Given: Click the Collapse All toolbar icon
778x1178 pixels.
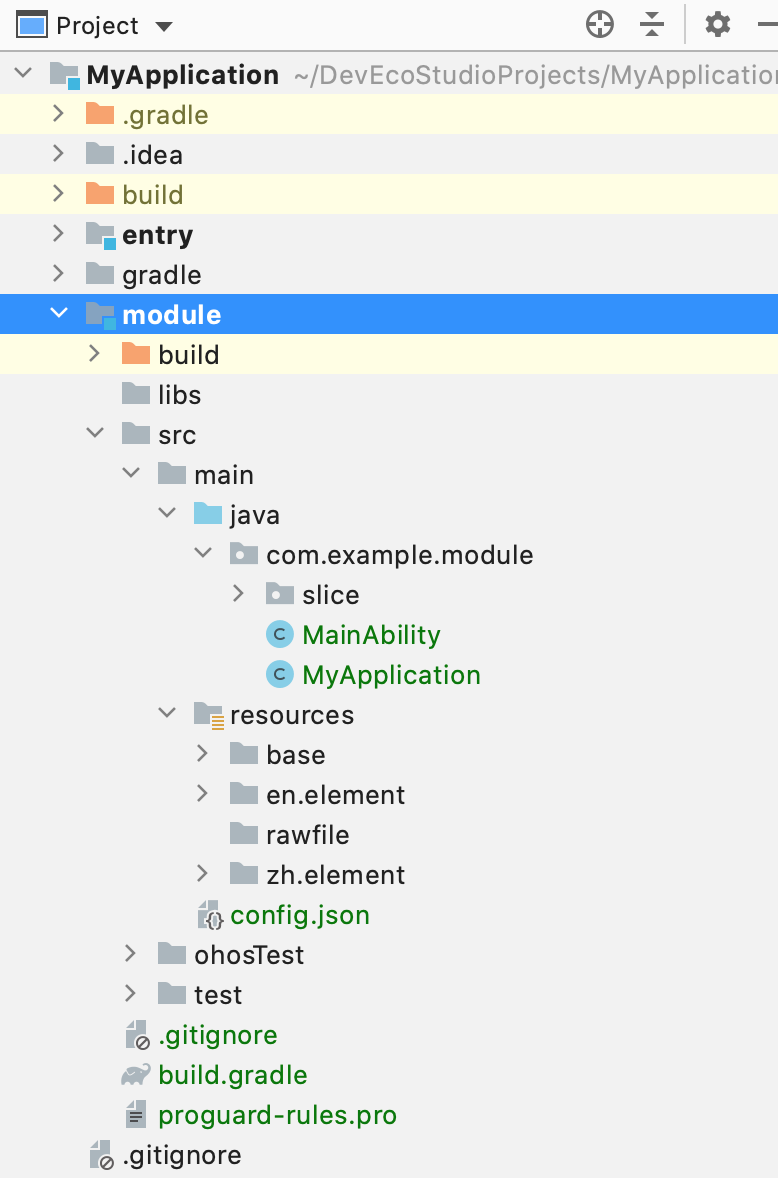Looking at the screenshot, I should pyautogui.click(x=652, y=25).
